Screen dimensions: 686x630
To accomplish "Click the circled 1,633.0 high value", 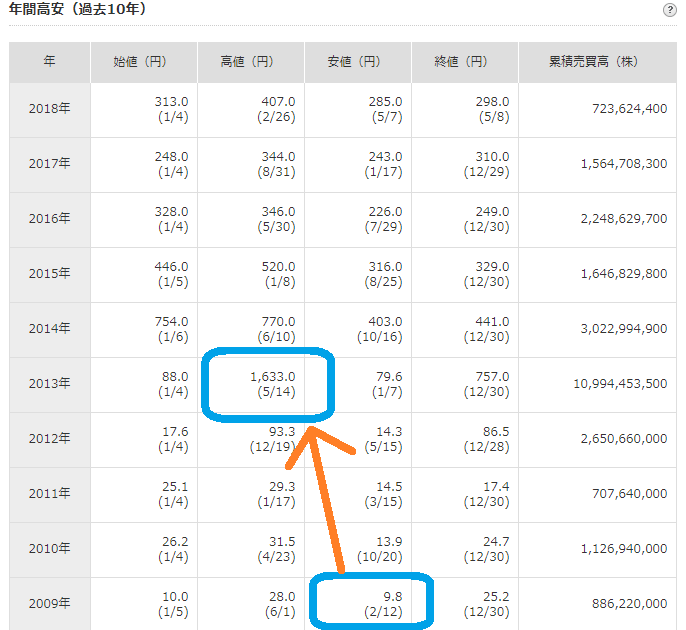I will (x=272, y=377).
